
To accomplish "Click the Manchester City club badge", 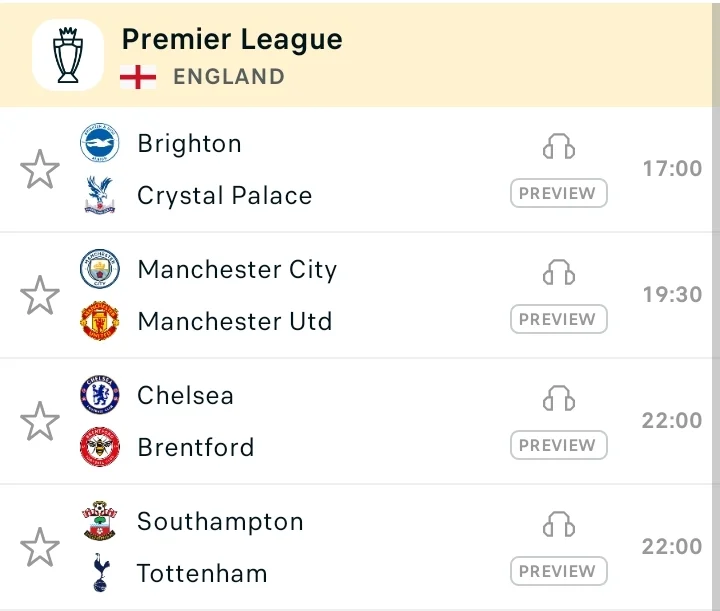I will (100, 269).
